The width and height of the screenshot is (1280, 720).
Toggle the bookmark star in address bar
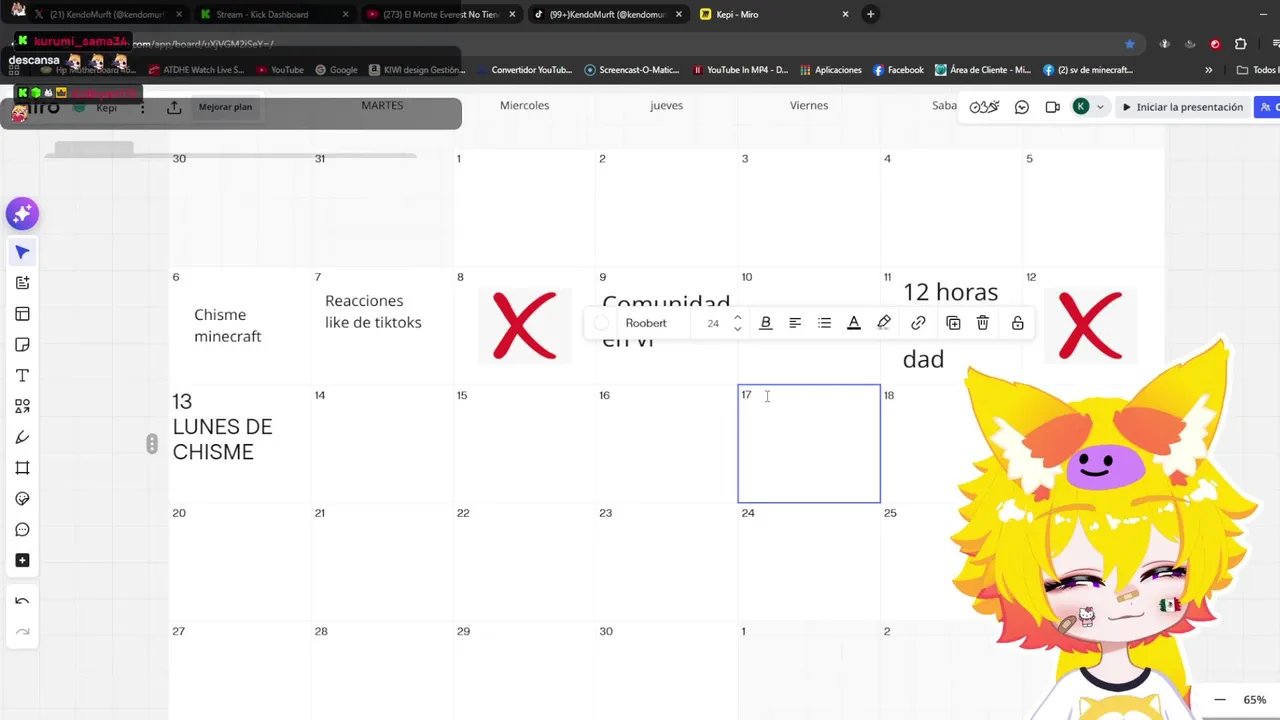click(x=1129, y=44)
